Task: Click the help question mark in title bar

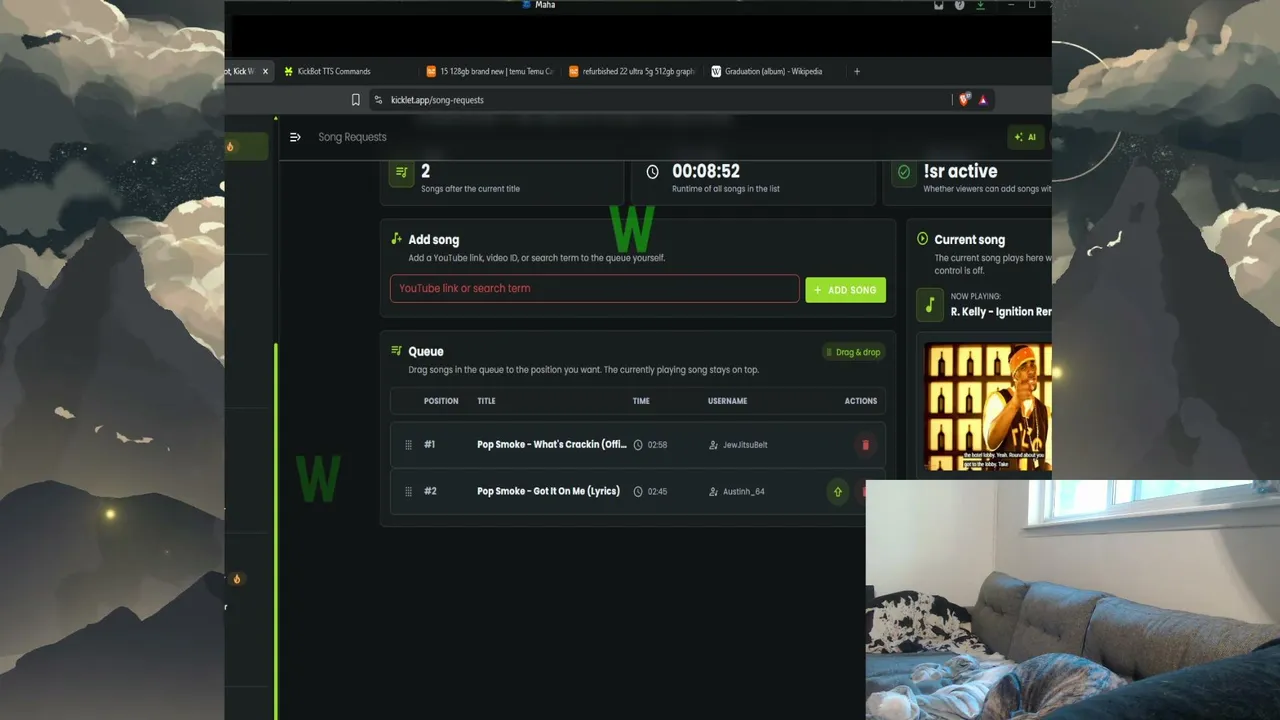Action: click(x=959, y=5)
